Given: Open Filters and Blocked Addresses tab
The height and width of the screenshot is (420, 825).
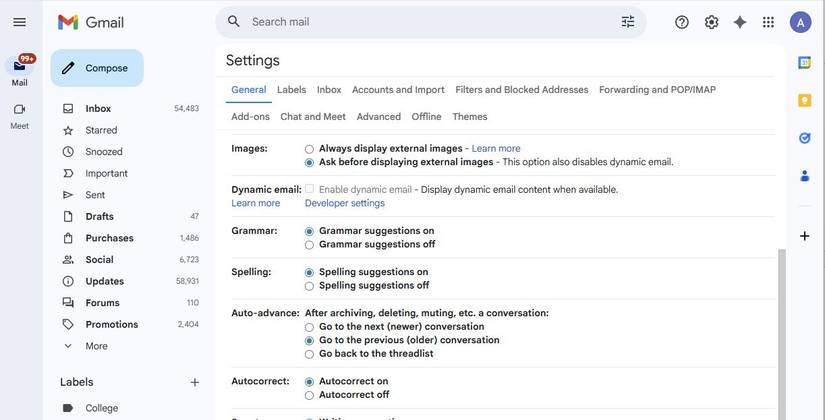Looking at the screenshot, I should (521, 89).
